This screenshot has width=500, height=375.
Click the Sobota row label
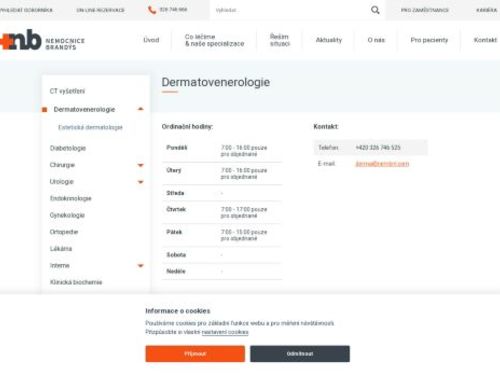point(176,255)
